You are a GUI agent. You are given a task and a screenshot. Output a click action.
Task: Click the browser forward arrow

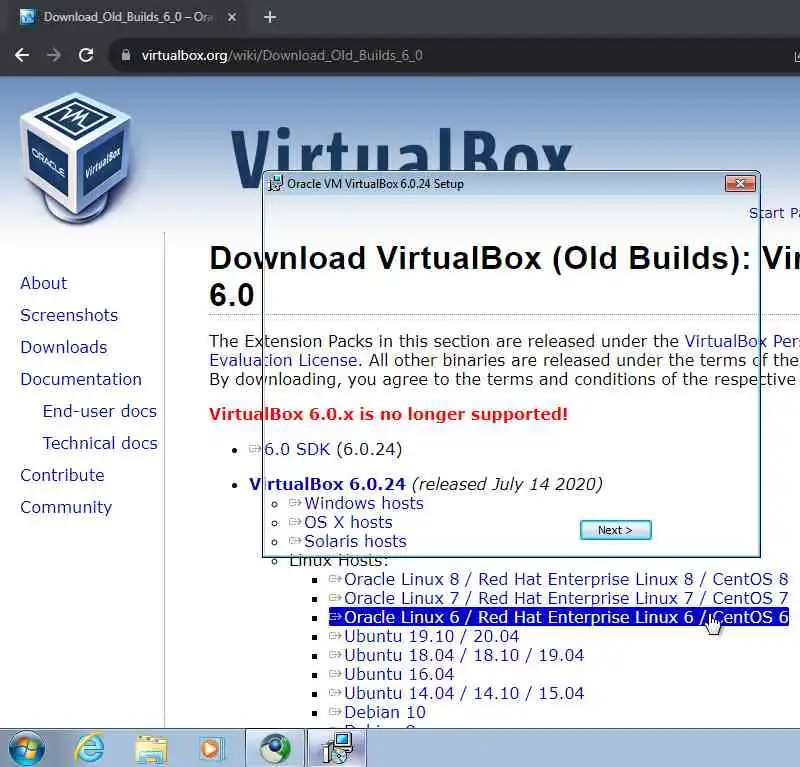54,55
